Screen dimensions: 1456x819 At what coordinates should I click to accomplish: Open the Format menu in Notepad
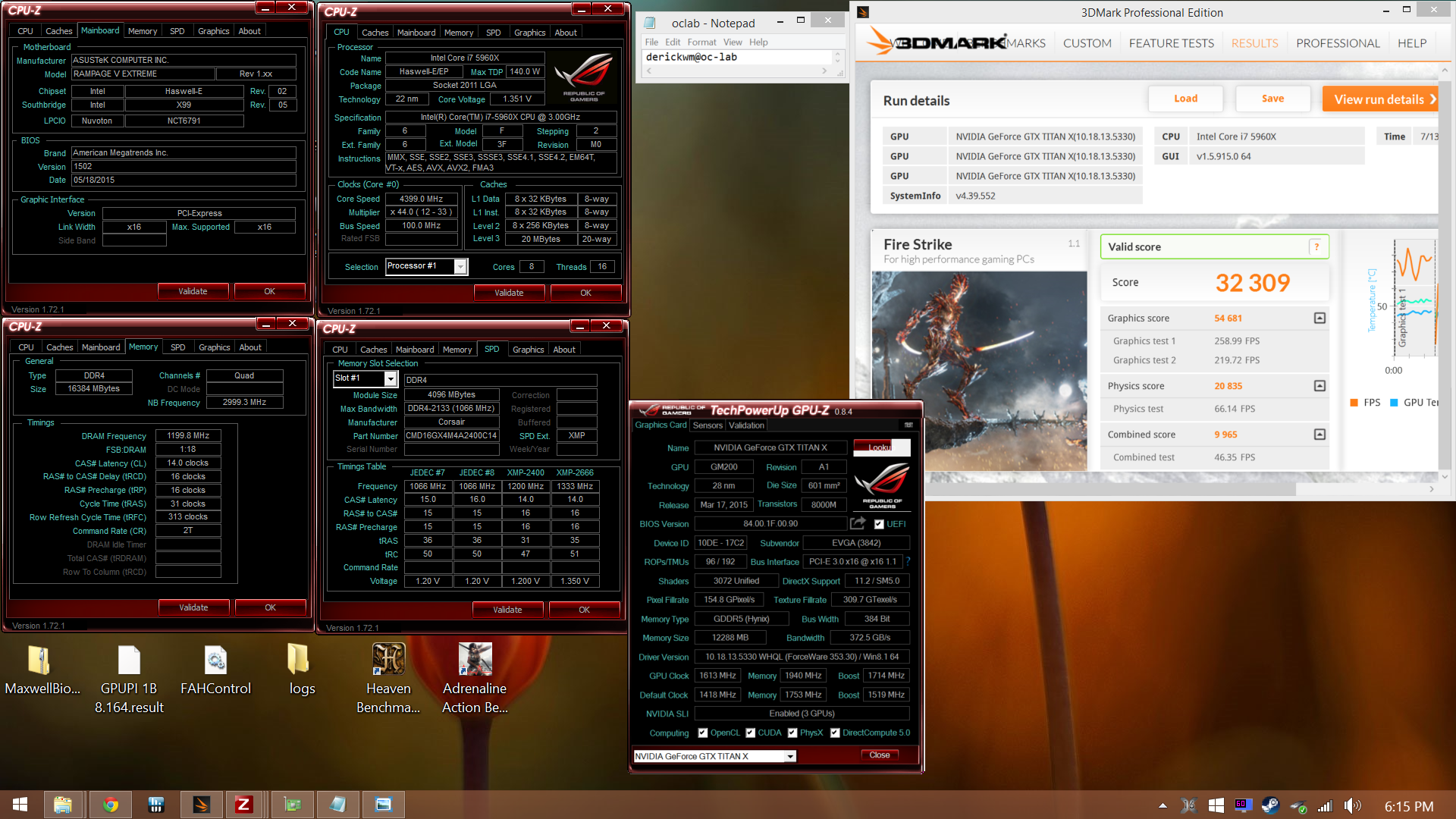pyautogui.click(x=701, y=42)
